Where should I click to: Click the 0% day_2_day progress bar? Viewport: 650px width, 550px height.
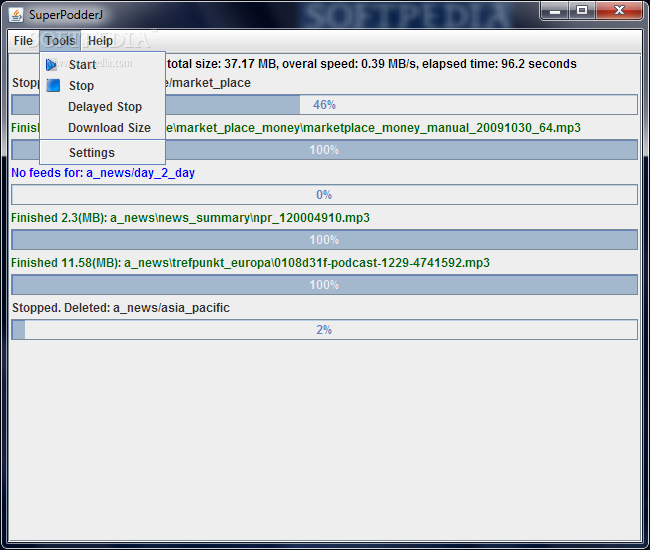click(x=324, y=195)
